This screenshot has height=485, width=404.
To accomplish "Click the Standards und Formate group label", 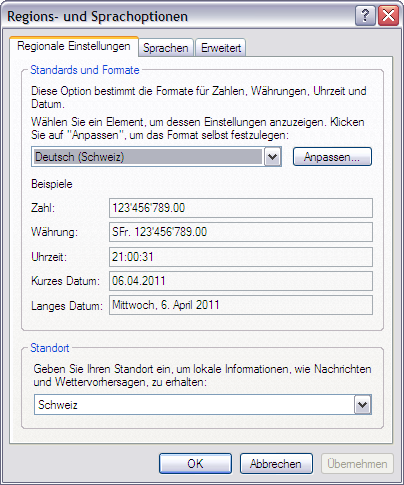I will pyautogui.click(x=85, y=70).
